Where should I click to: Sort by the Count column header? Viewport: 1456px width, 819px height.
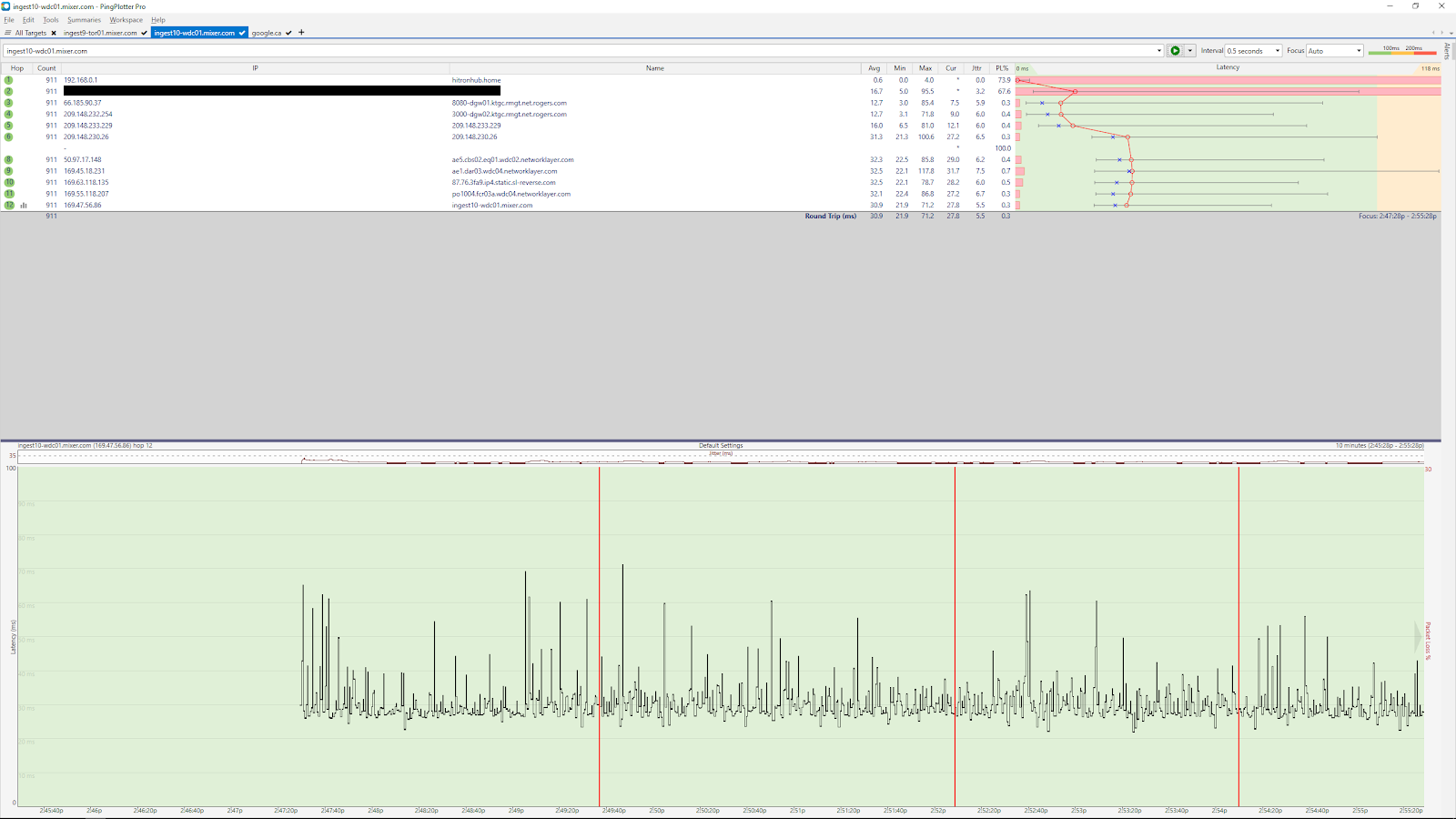(x=46, y=68)
